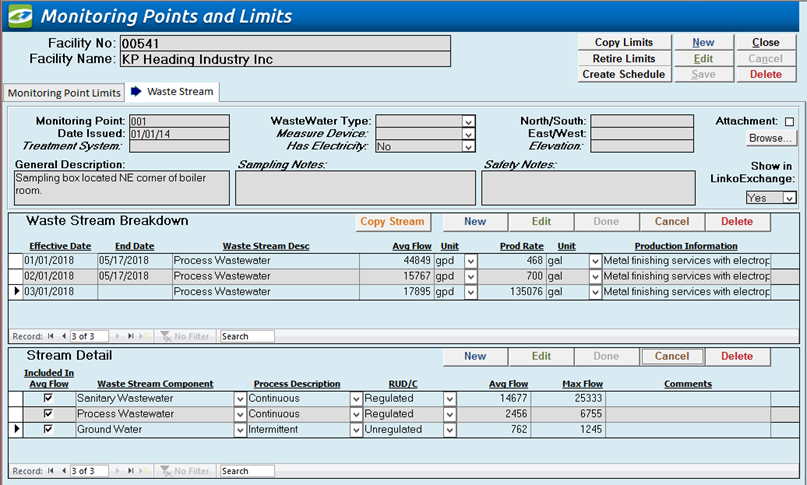Open process description dropdown for Intermittent row

[356, 429]
